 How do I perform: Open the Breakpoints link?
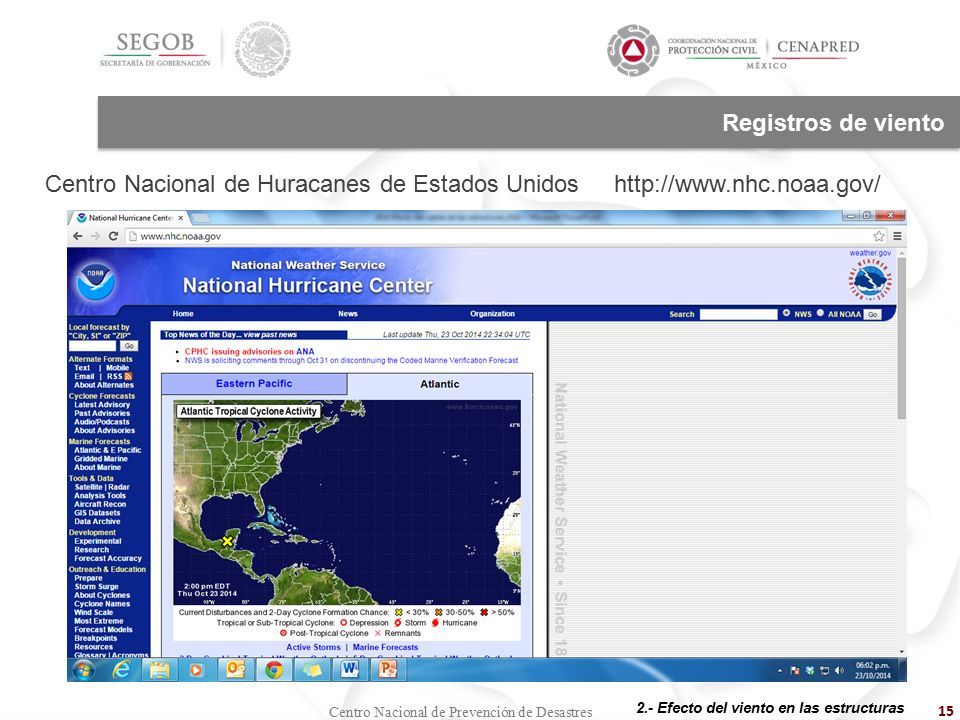[96, 638]
